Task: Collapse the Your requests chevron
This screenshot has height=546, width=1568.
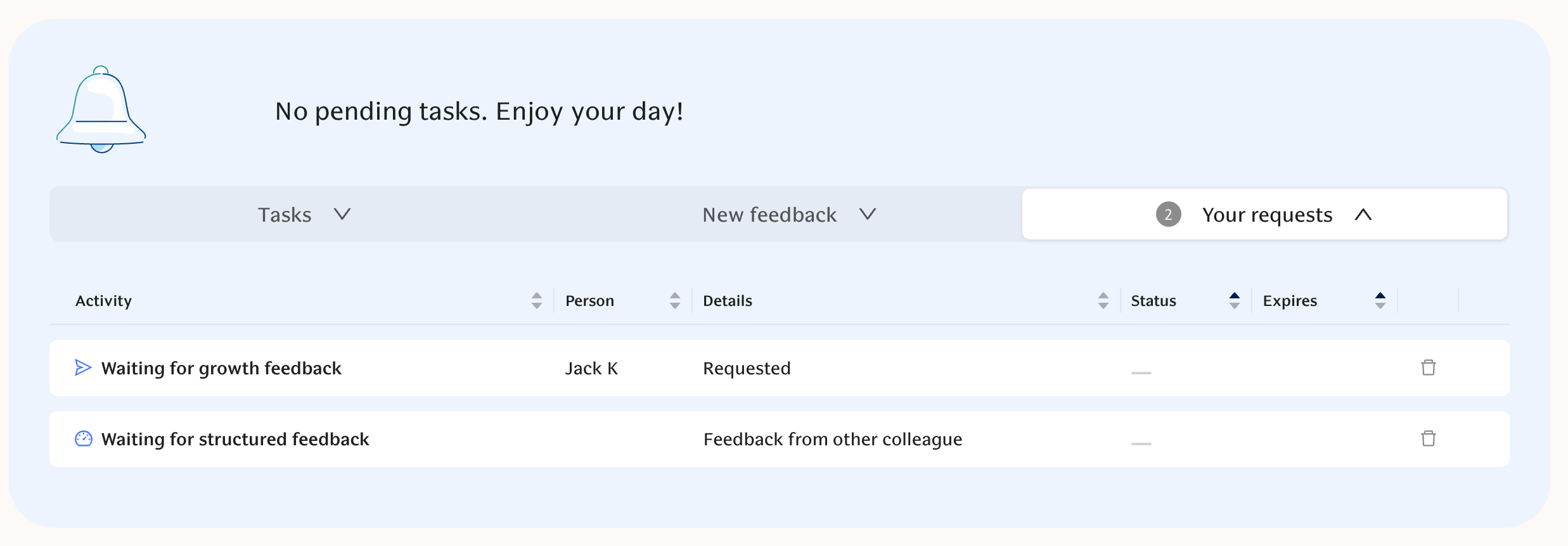Action: 1363,215
